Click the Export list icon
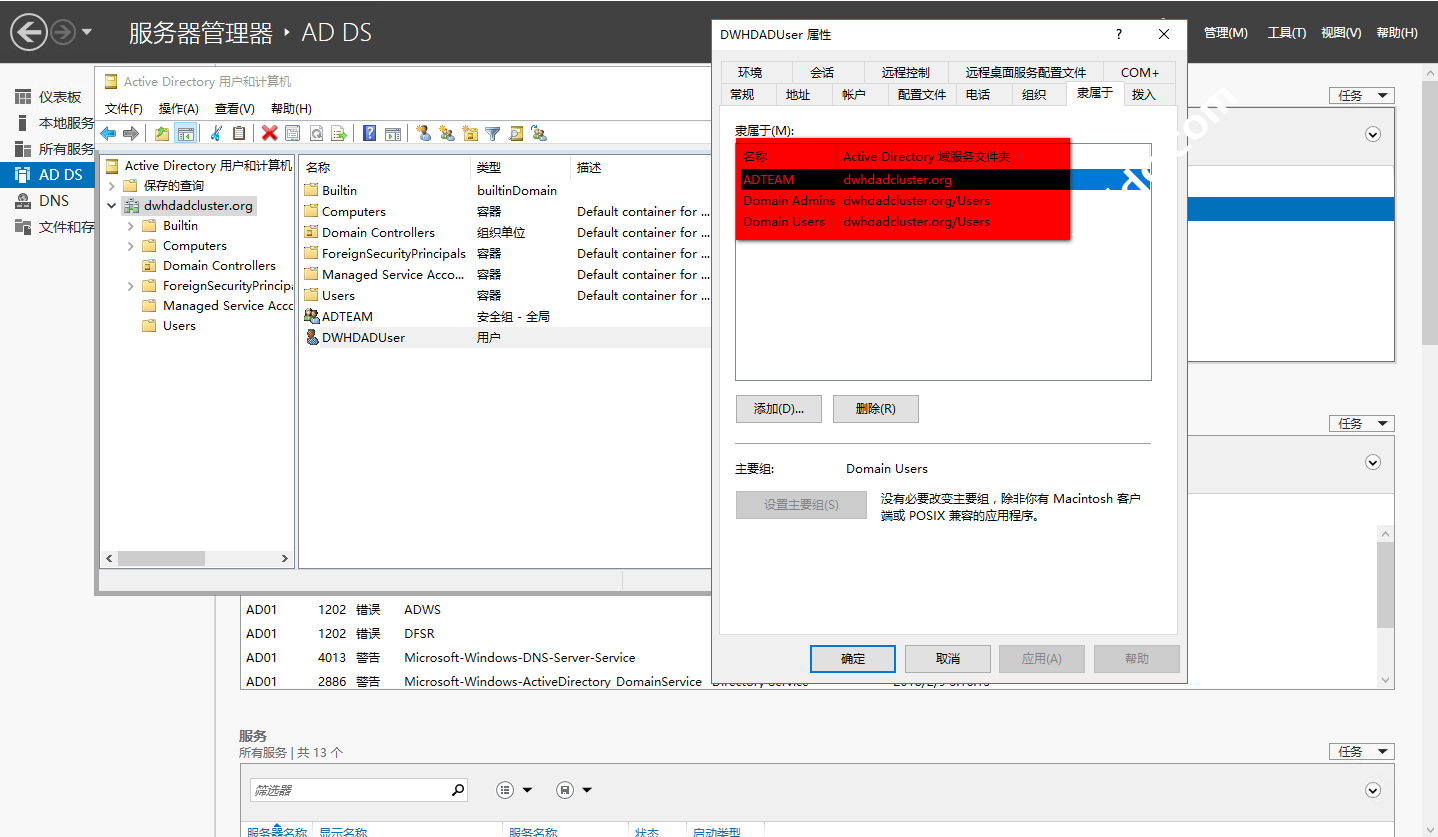1438x837 pixels. coord(339,133)
